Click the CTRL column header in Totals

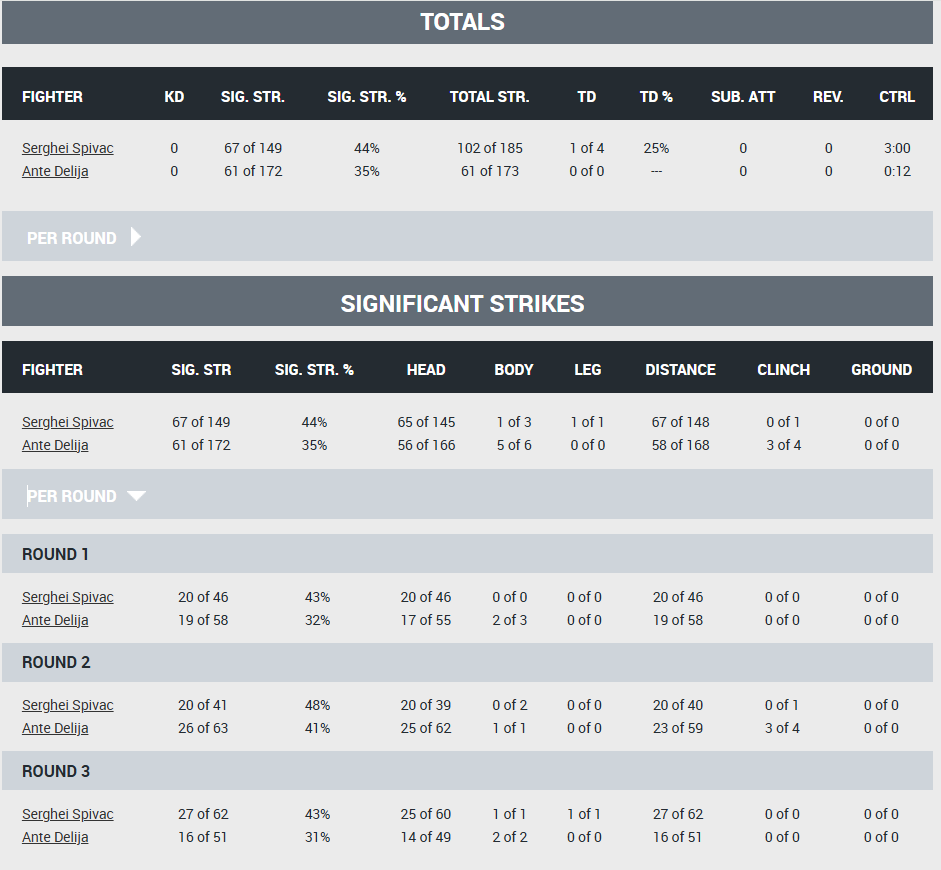point(897,97)
